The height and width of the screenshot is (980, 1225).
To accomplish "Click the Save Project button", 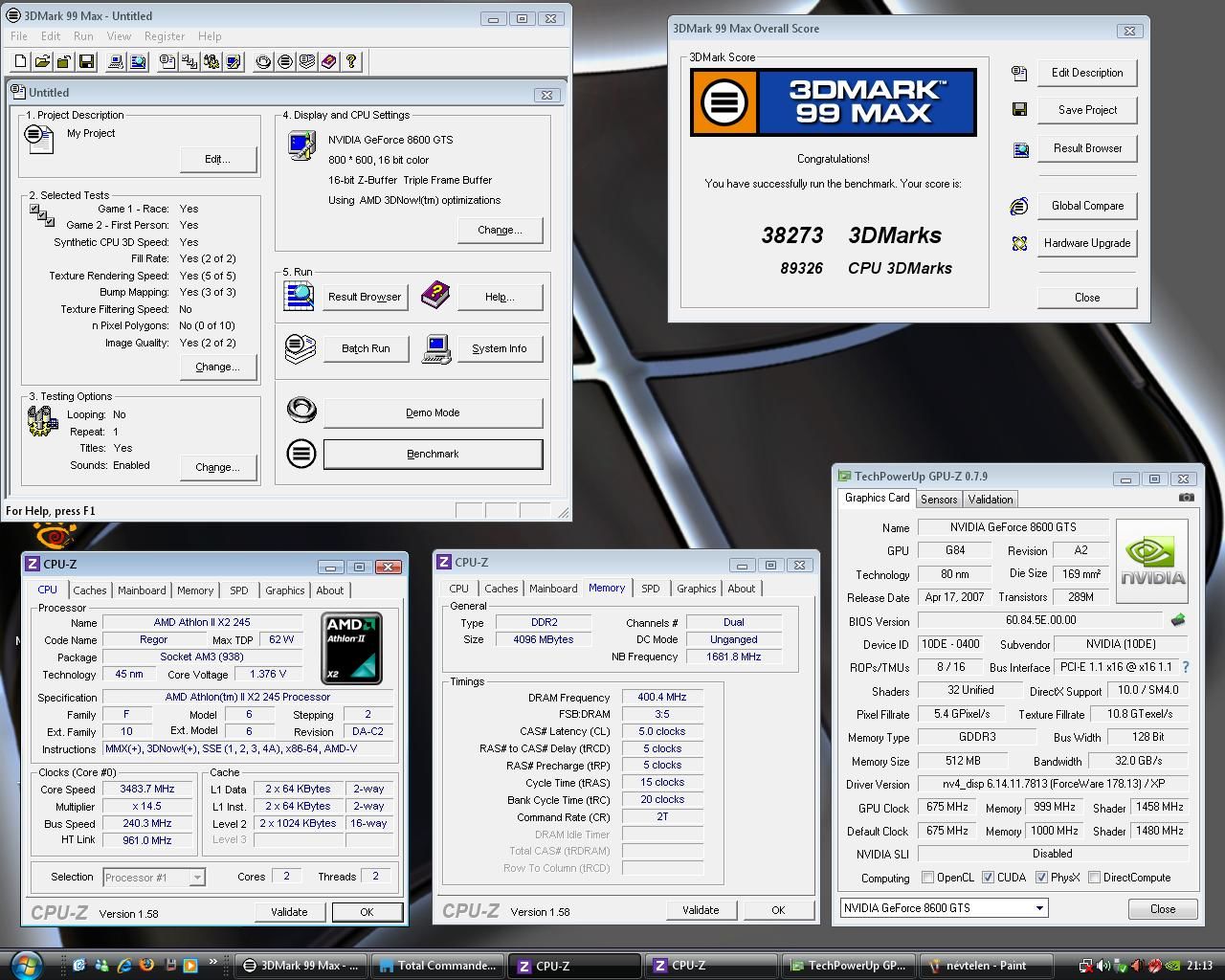I will [x=1087, y=110].
